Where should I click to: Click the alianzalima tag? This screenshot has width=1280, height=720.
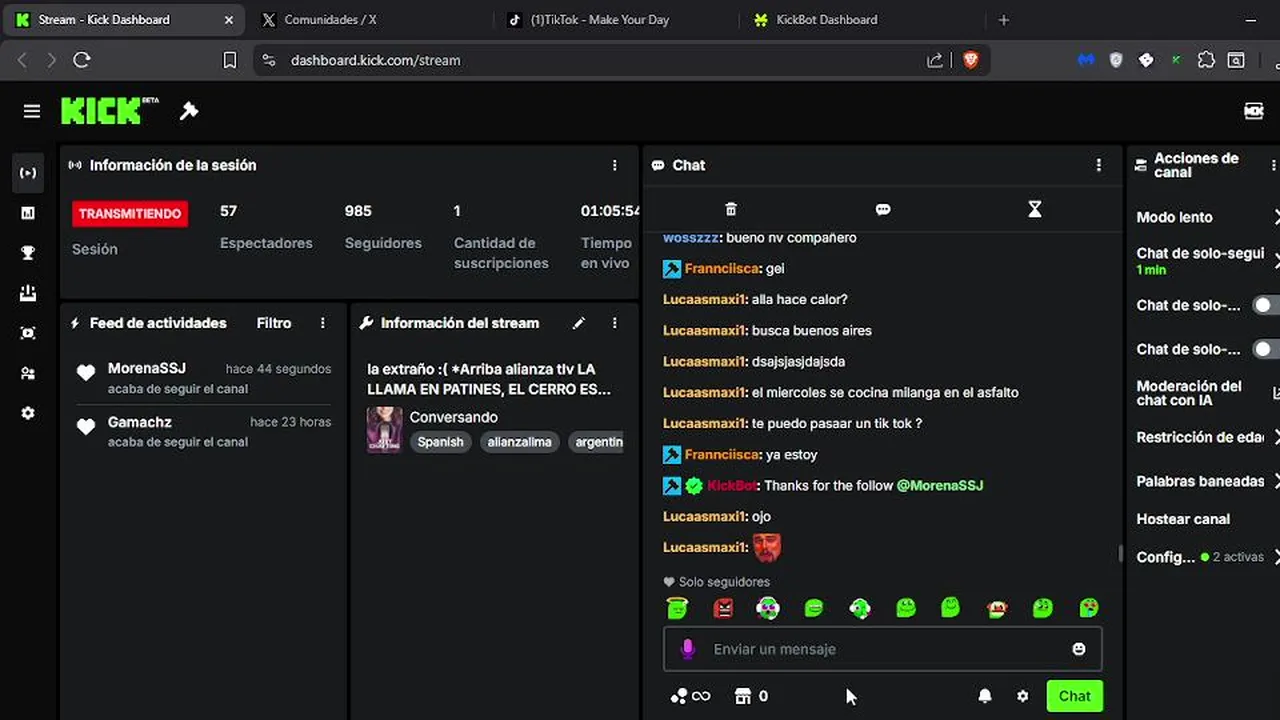(x=520, y=442)
